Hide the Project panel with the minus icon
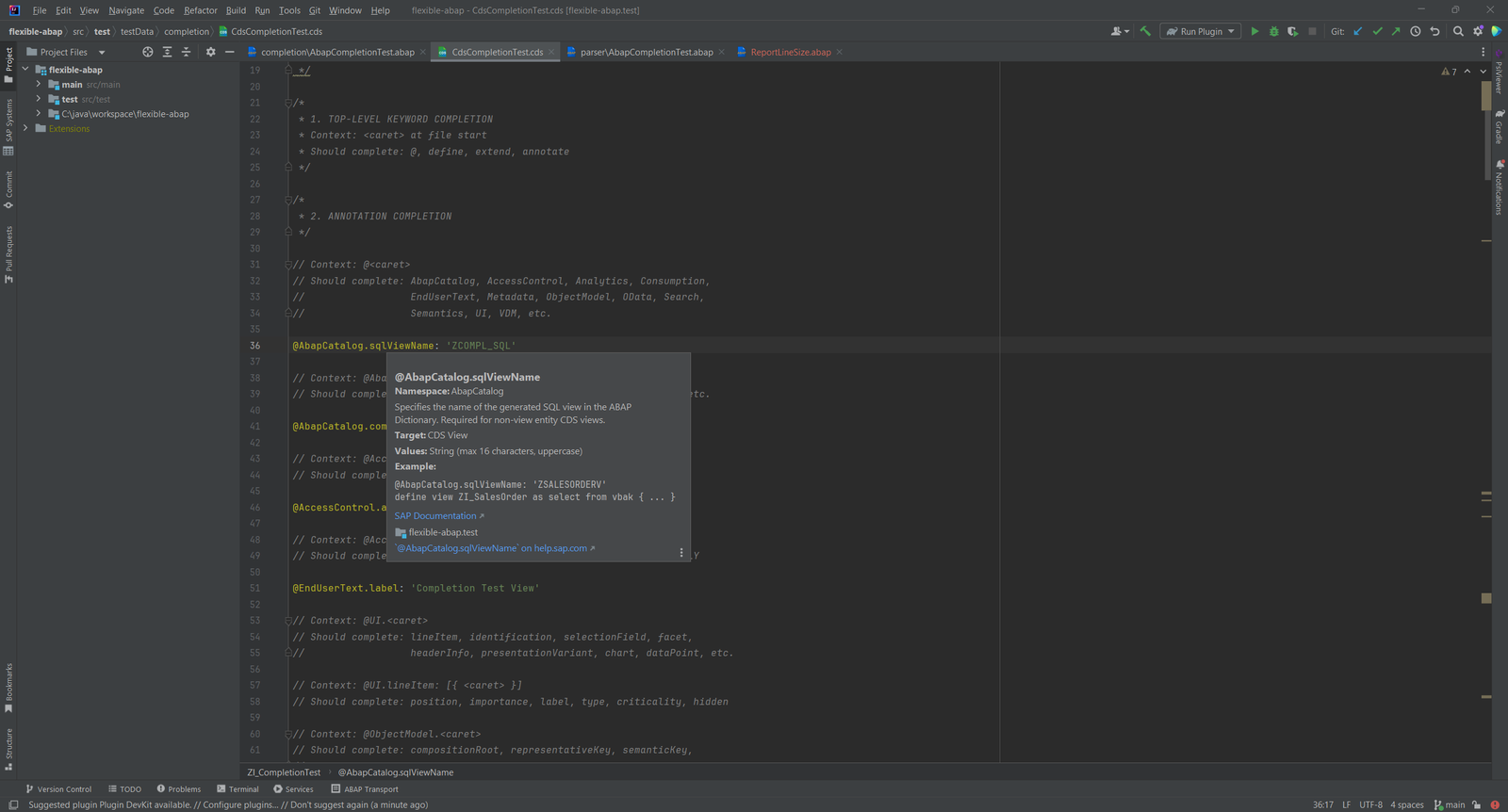 click(x=229, y=52)
